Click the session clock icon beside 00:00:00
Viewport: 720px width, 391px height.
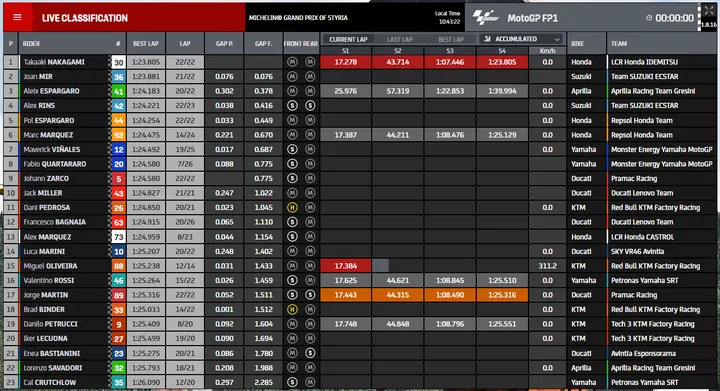(649, 18)
